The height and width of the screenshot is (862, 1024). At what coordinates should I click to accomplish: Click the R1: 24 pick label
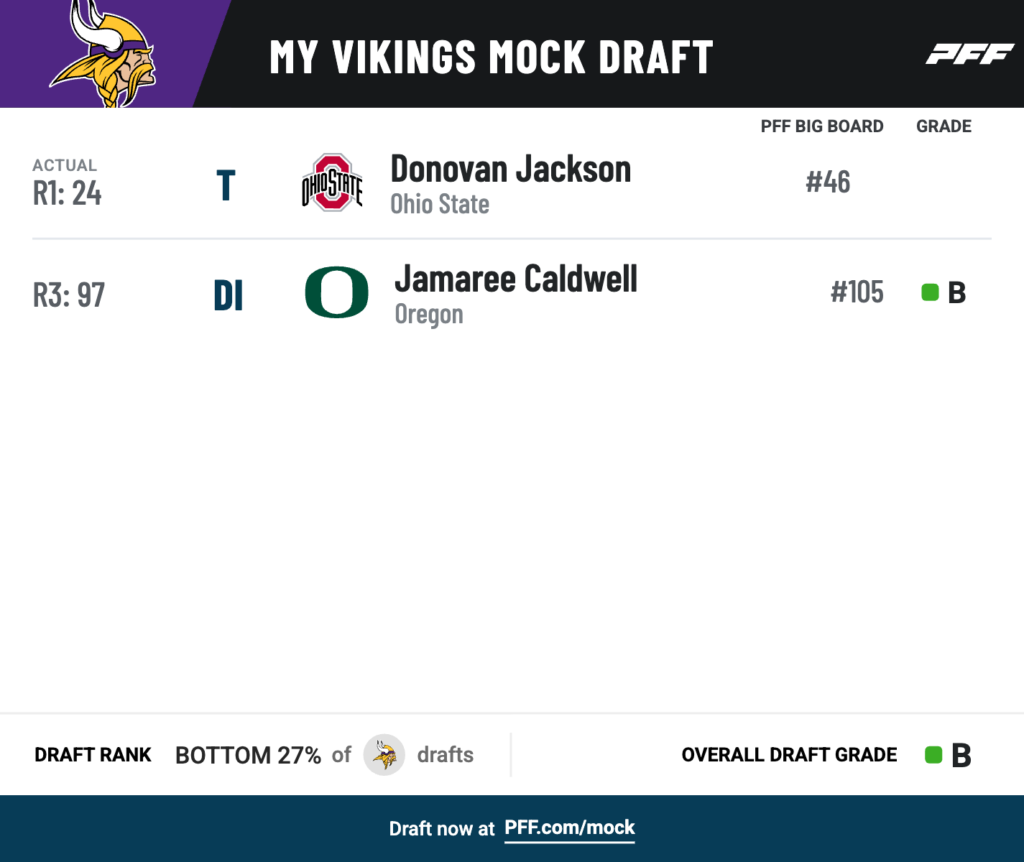[67, 193]
